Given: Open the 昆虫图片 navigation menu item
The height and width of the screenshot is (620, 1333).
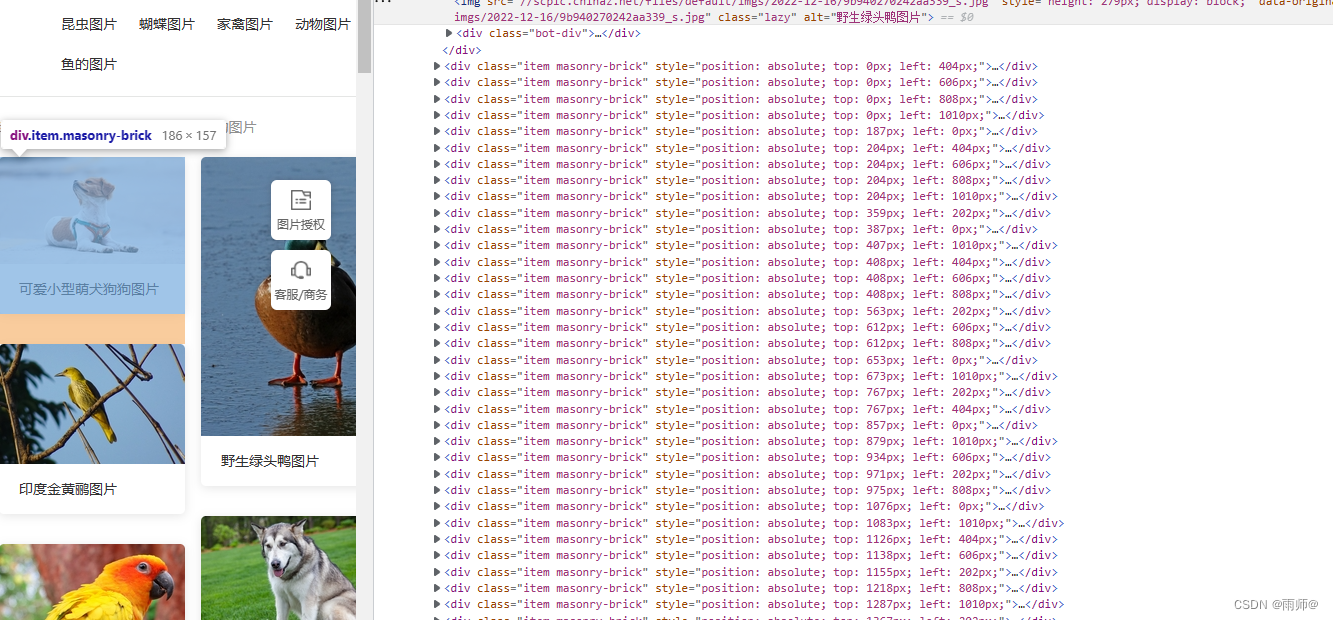Looking at the screenshot, I should pyautogui.click(x=88, y=23).
